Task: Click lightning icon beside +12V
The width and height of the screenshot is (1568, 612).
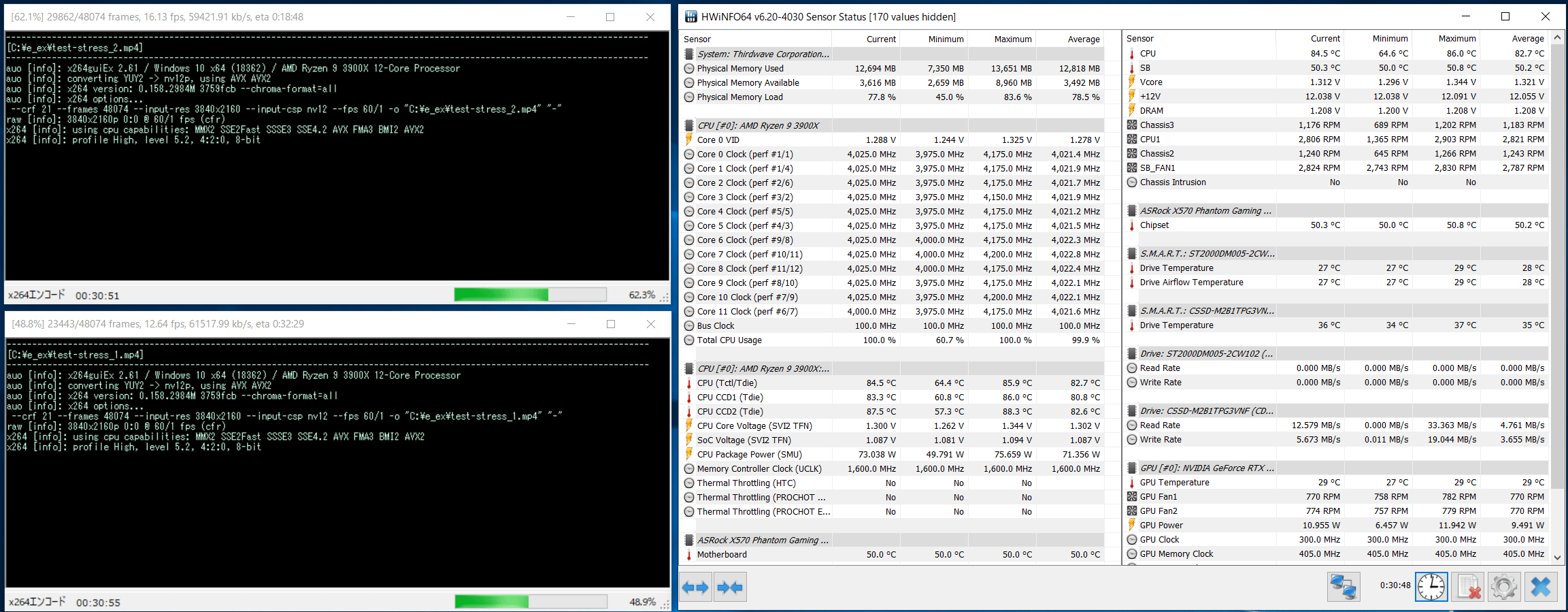Action: click(1132, 96)
